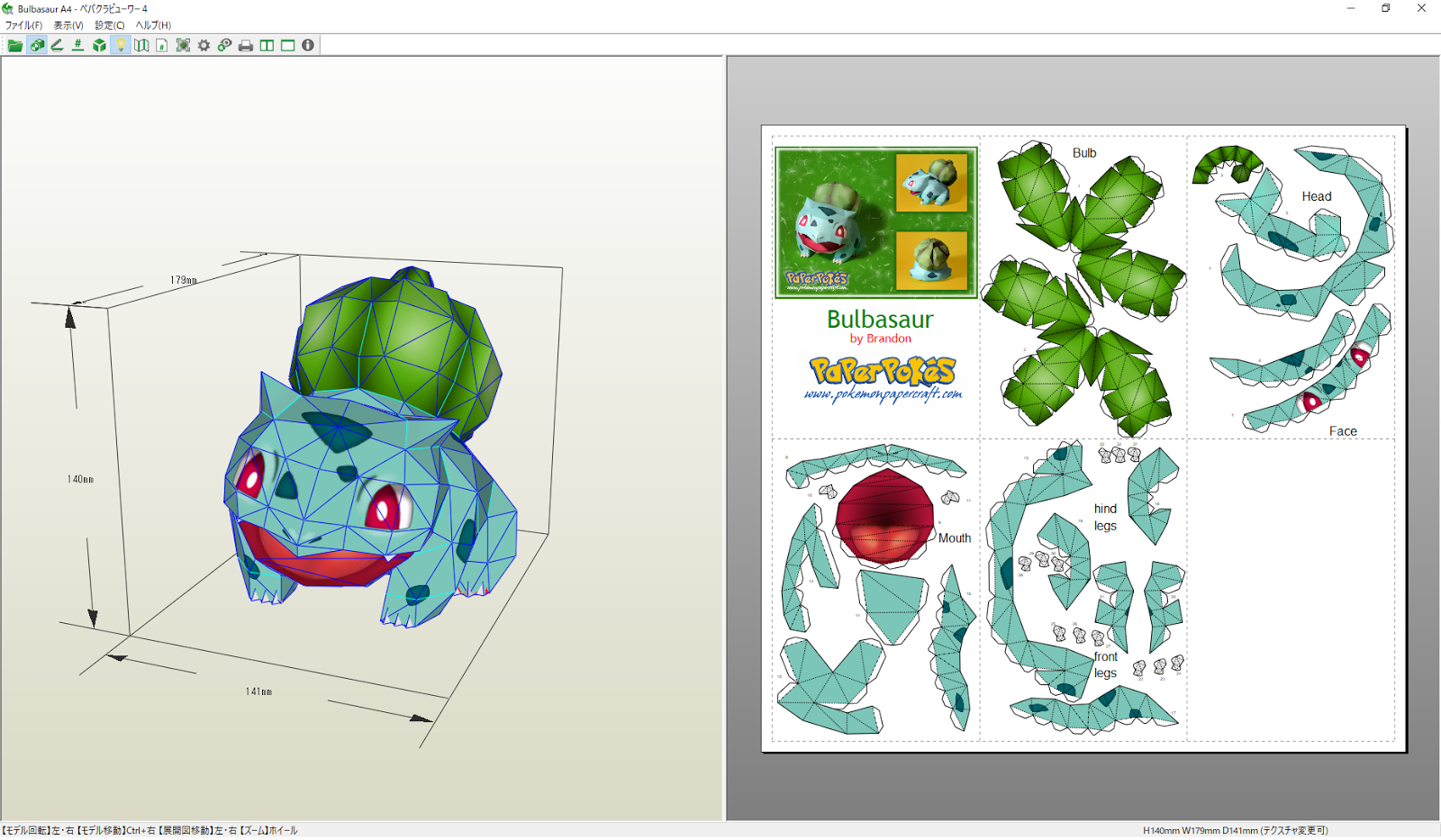Click the 'front legs' label
The width and height of the screenshot is (1441, 840).
pyautogui.click(x=1105, y=664)
